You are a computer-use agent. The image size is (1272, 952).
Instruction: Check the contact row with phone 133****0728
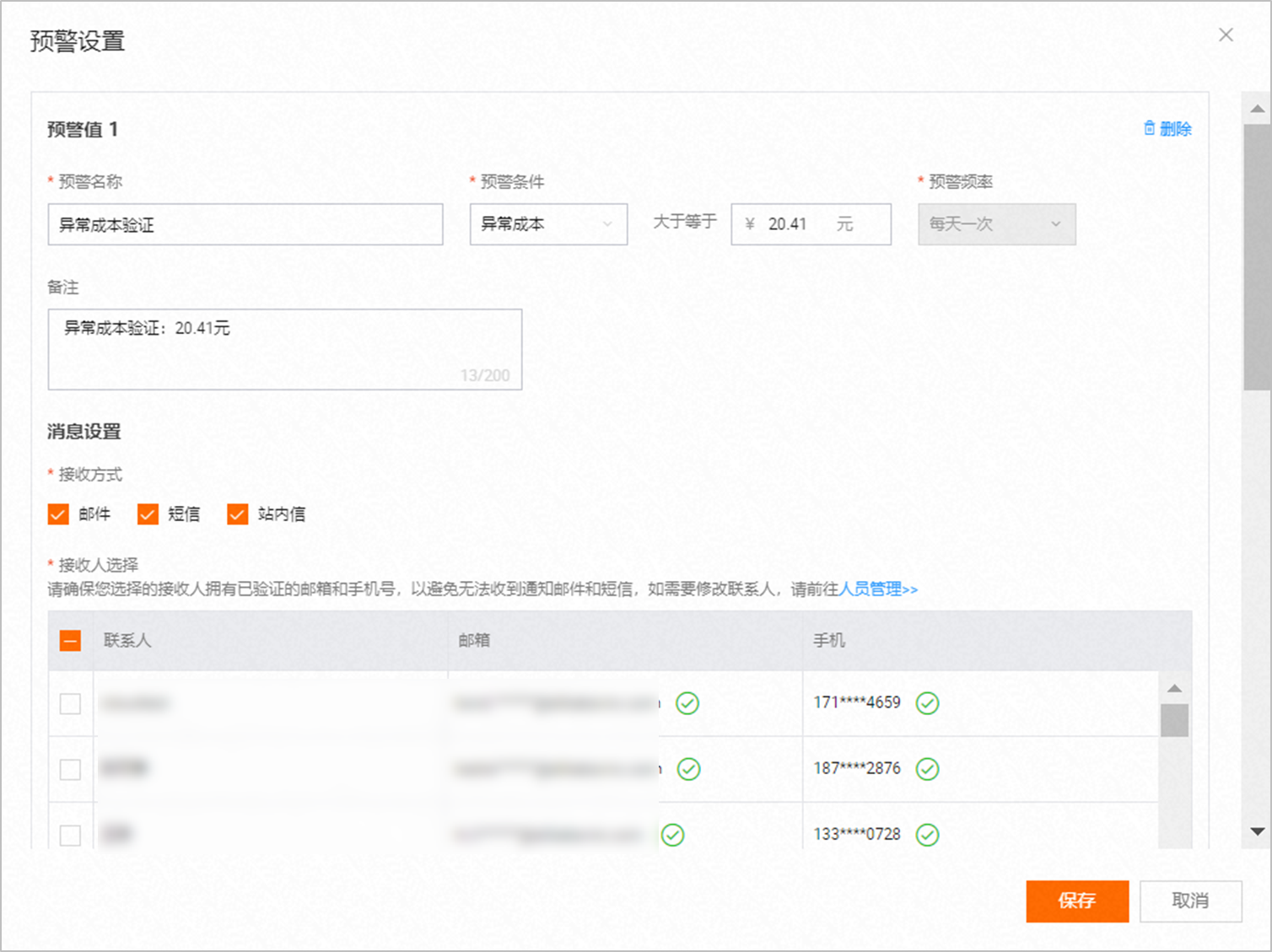71,835
